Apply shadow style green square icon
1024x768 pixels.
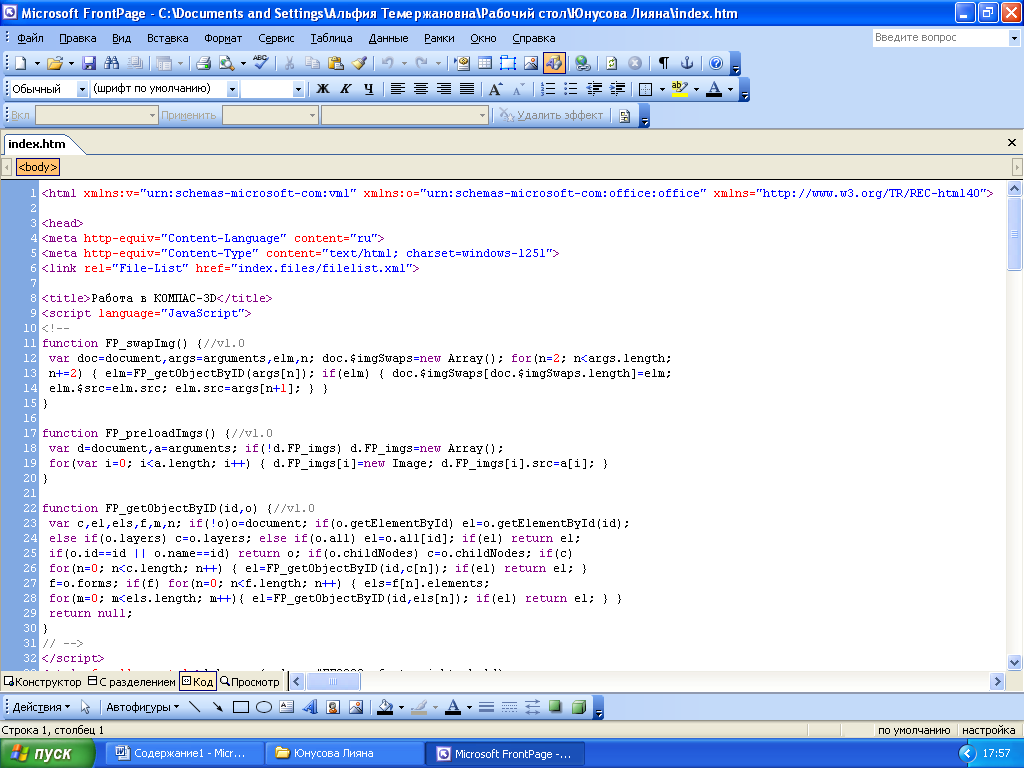[x=555, y=707]
